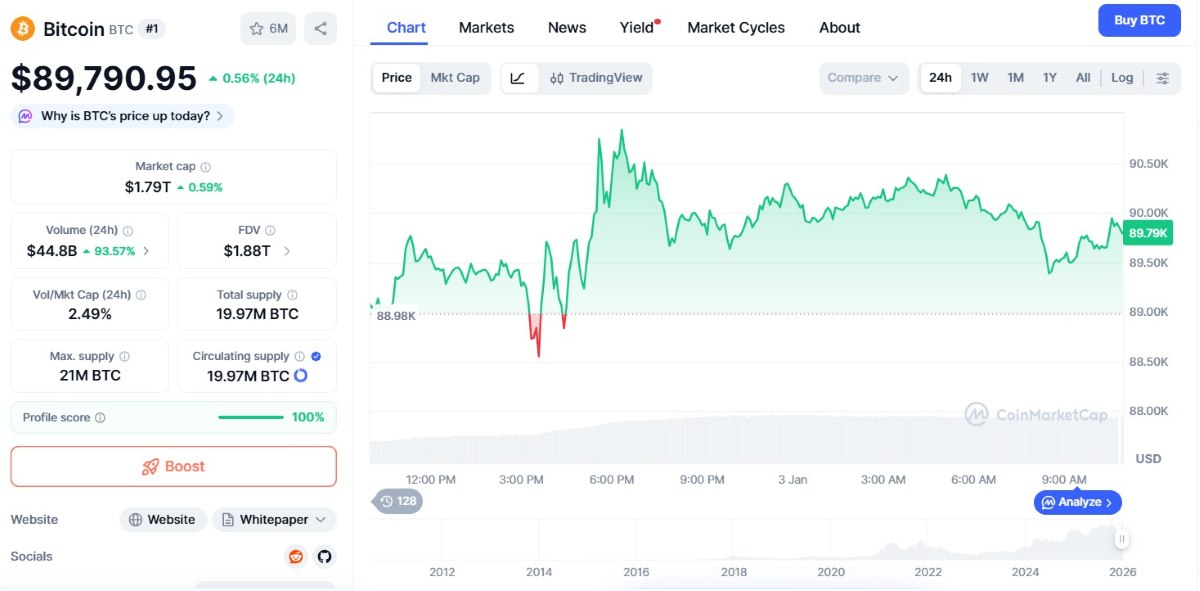
Task: Open the share icon button
Action: (320, 29)
